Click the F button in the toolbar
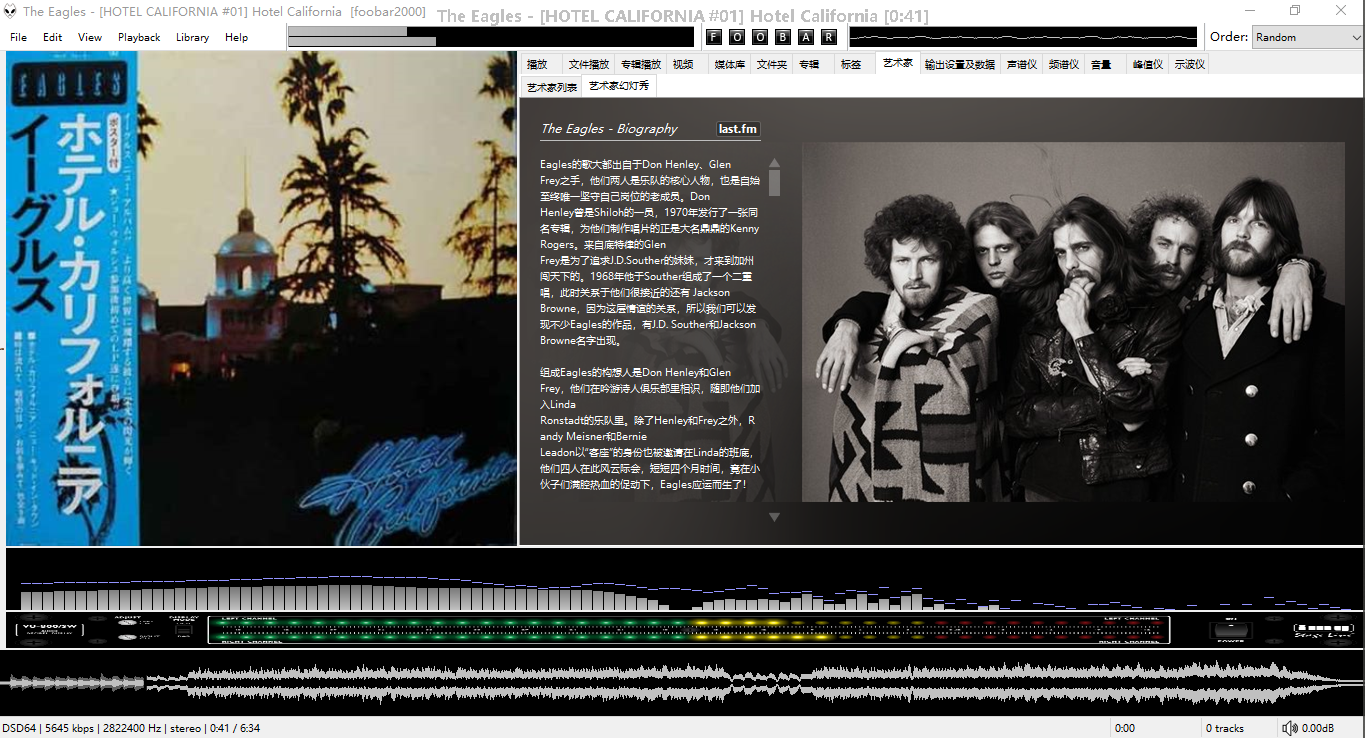1365x738 pixels. point(714,37)
